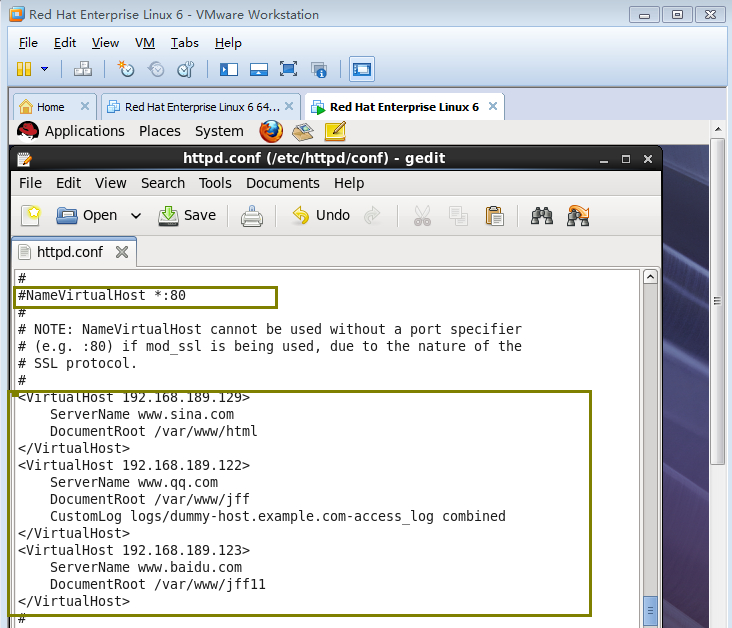The width and height of the screenshot is (732, 628).
Task: Show or hide the VMware sidebar
Action: coord(229,70)
